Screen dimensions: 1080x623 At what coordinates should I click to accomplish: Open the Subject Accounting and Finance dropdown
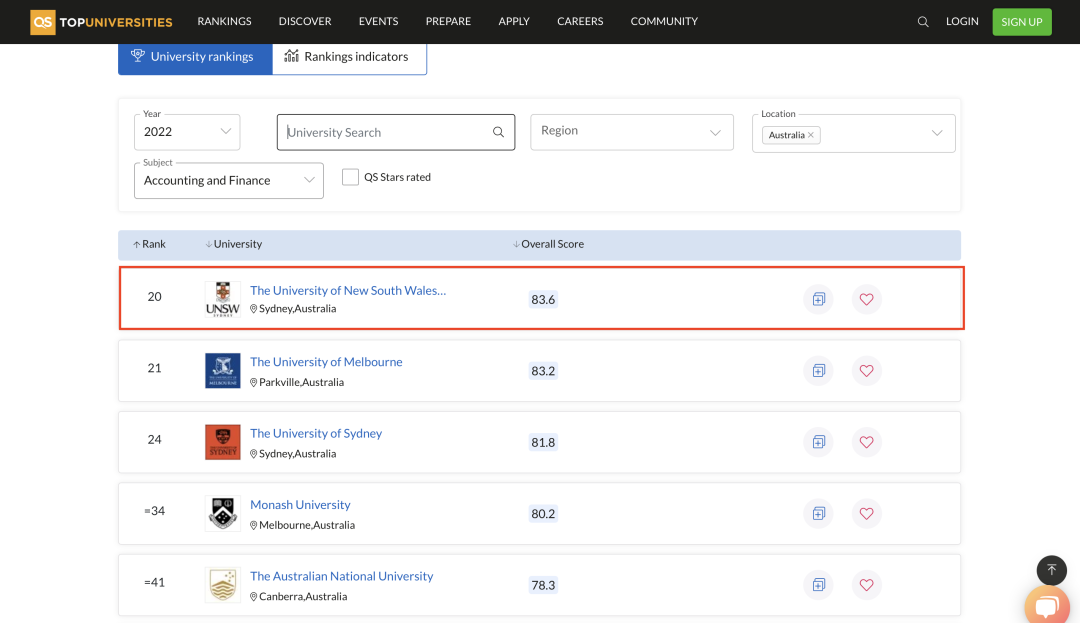[229, 180]
